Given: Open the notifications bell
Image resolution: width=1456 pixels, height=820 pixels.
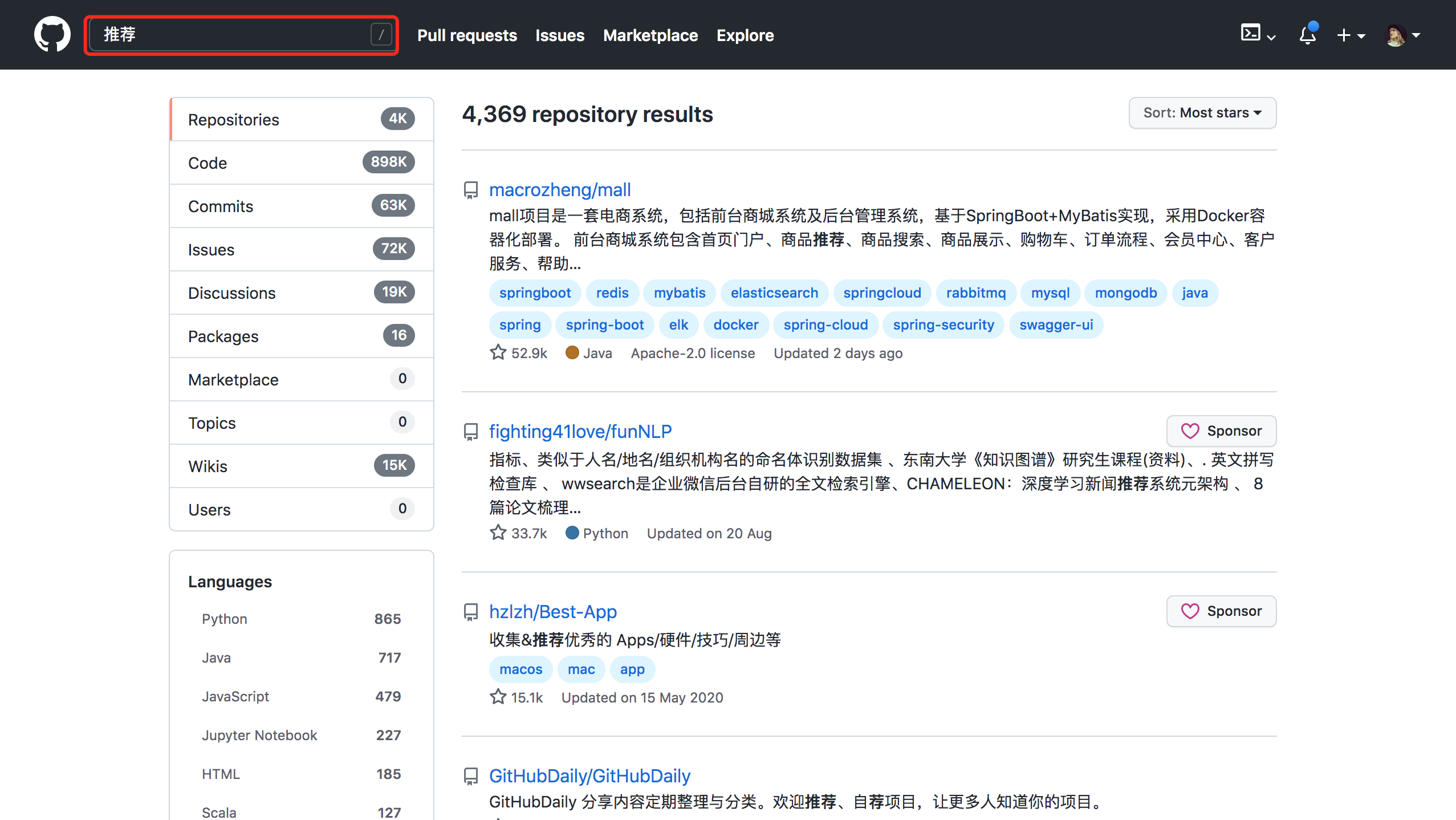Looking at the screenshot, I should [x=1307, y=35].
